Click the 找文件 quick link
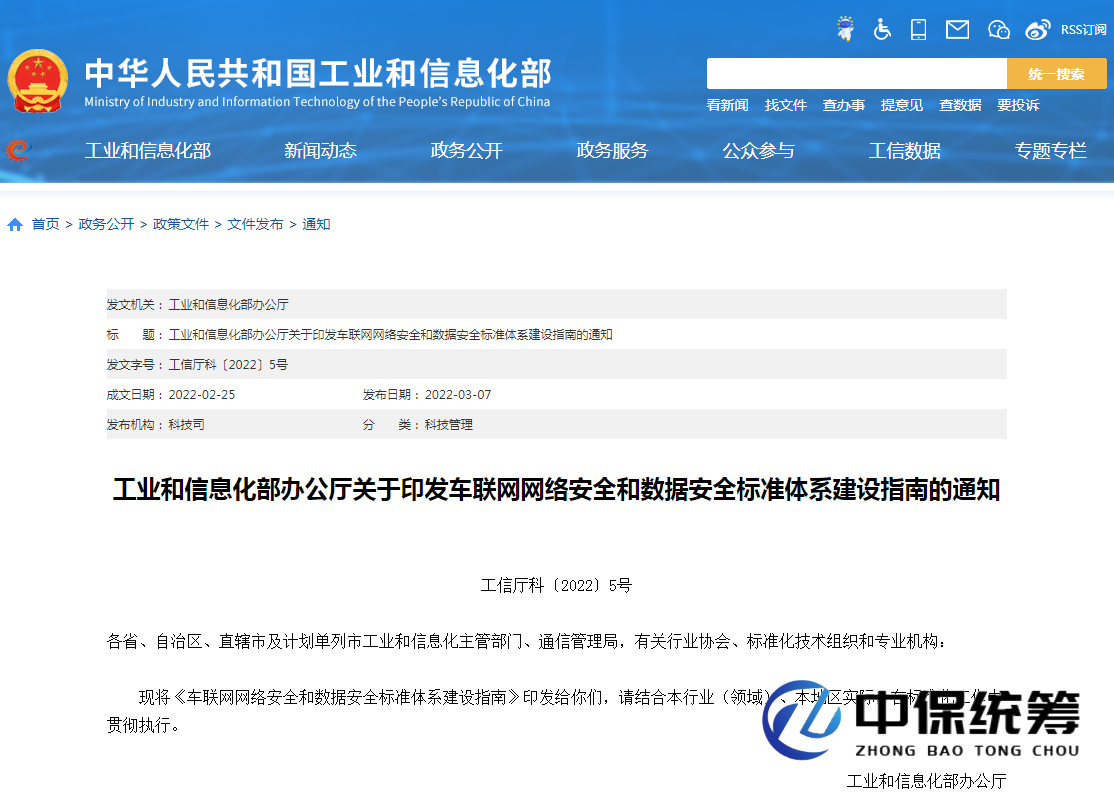This screenshot has height=797, width=1114. [786, 104]
